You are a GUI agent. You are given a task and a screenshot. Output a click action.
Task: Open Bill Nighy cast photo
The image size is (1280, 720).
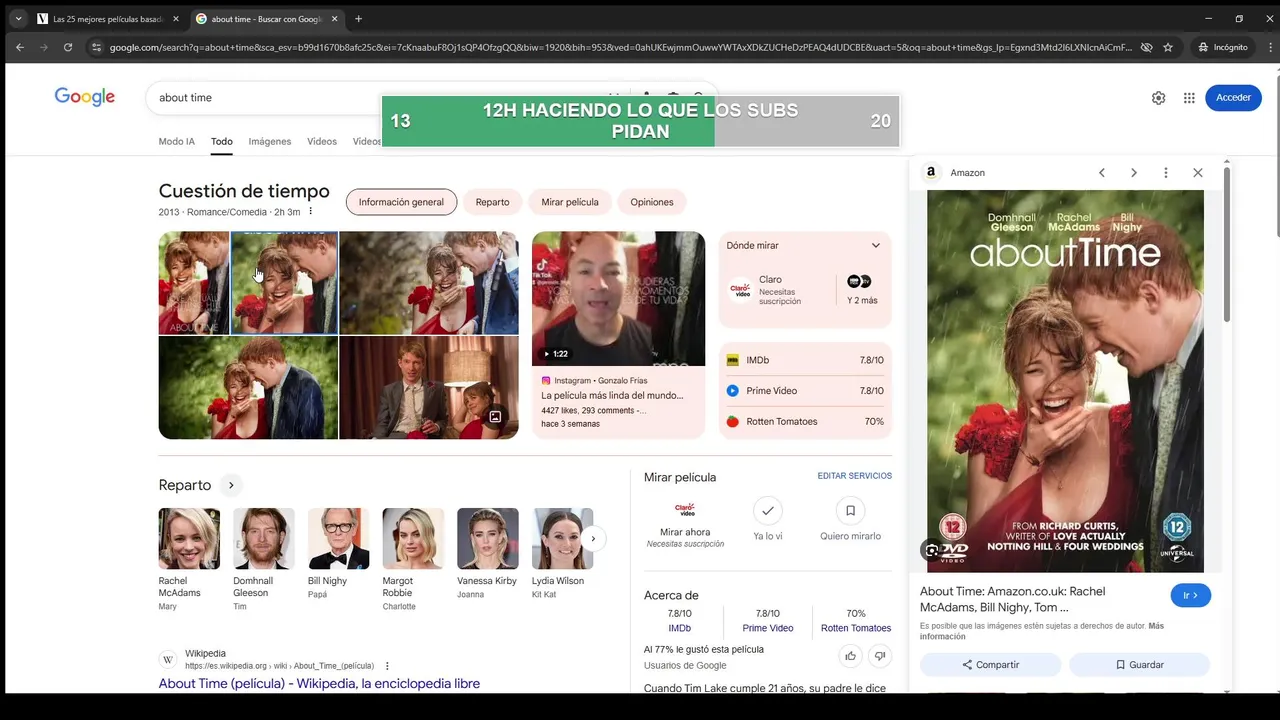(339, 539)
